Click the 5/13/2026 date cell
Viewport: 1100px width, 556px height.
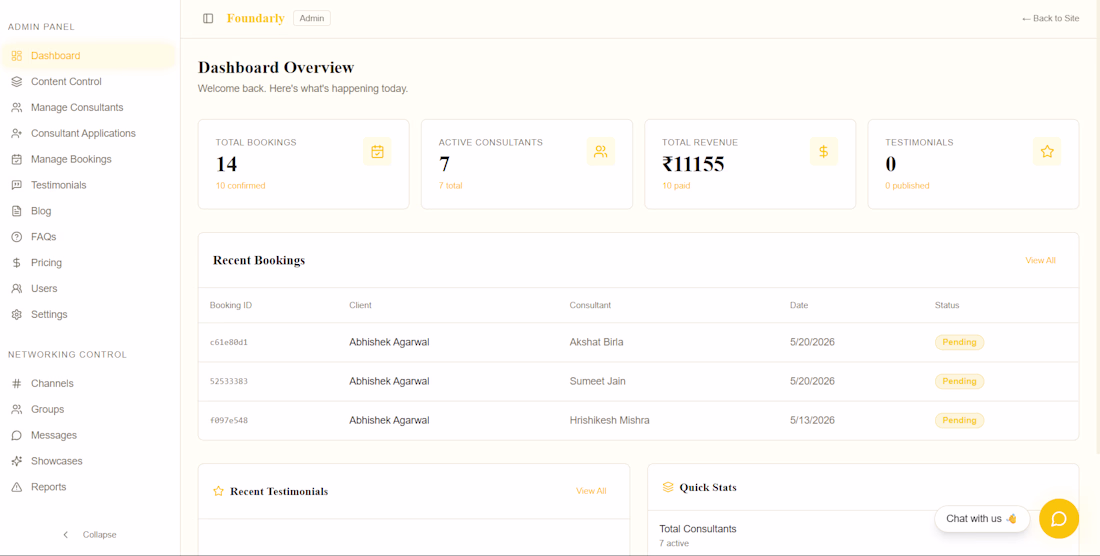click(x=812, y=421)
